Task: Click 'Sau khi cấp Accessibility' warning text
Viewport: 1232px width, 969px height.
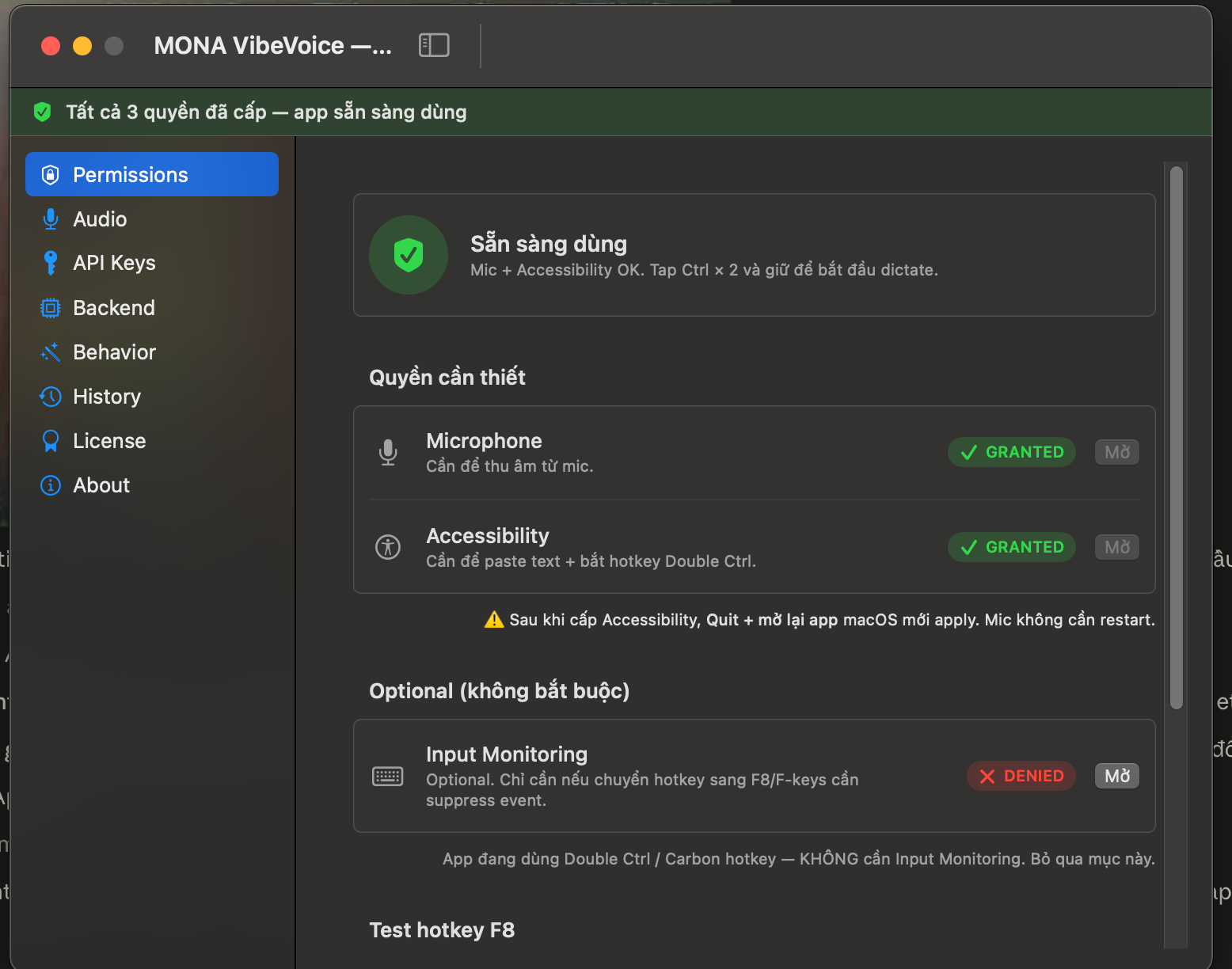Action: pyautogui.click(x=832, y=619)
